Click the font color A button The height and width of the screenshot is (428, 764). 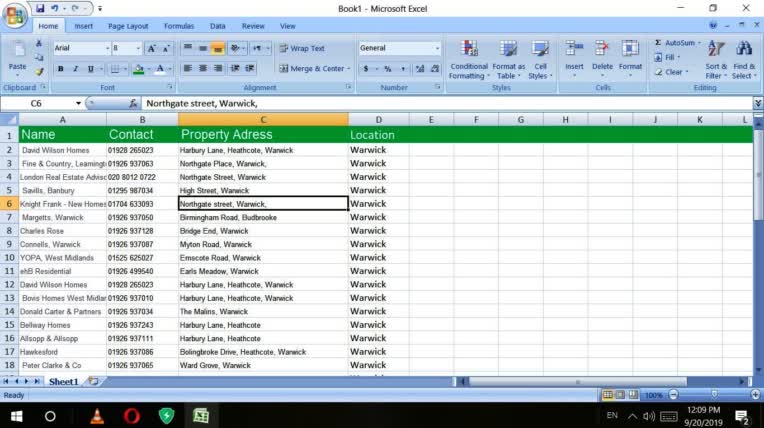[x=160, y=69]
